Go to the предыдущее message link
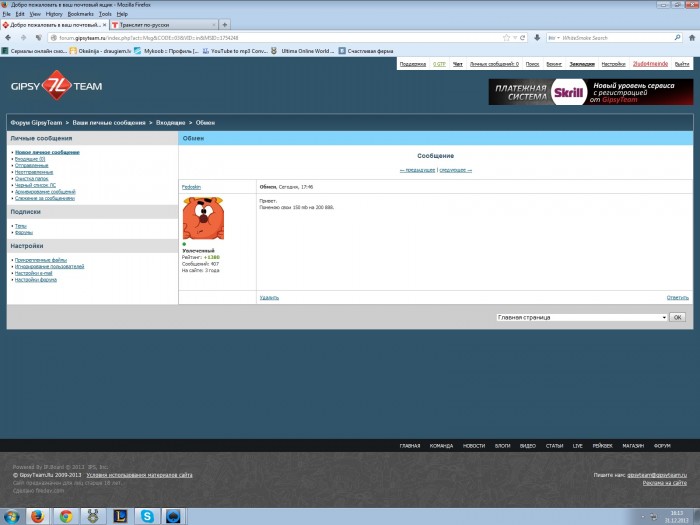This screenshot has height=525, width=700. [417, 170]
